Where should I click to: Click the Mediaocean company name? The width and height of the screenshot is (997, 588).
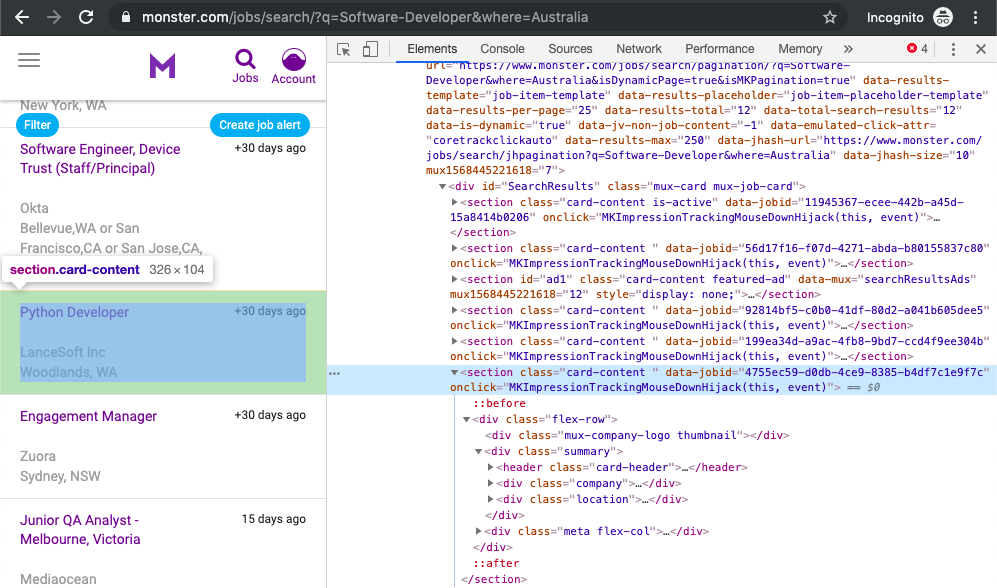(58, 579)
